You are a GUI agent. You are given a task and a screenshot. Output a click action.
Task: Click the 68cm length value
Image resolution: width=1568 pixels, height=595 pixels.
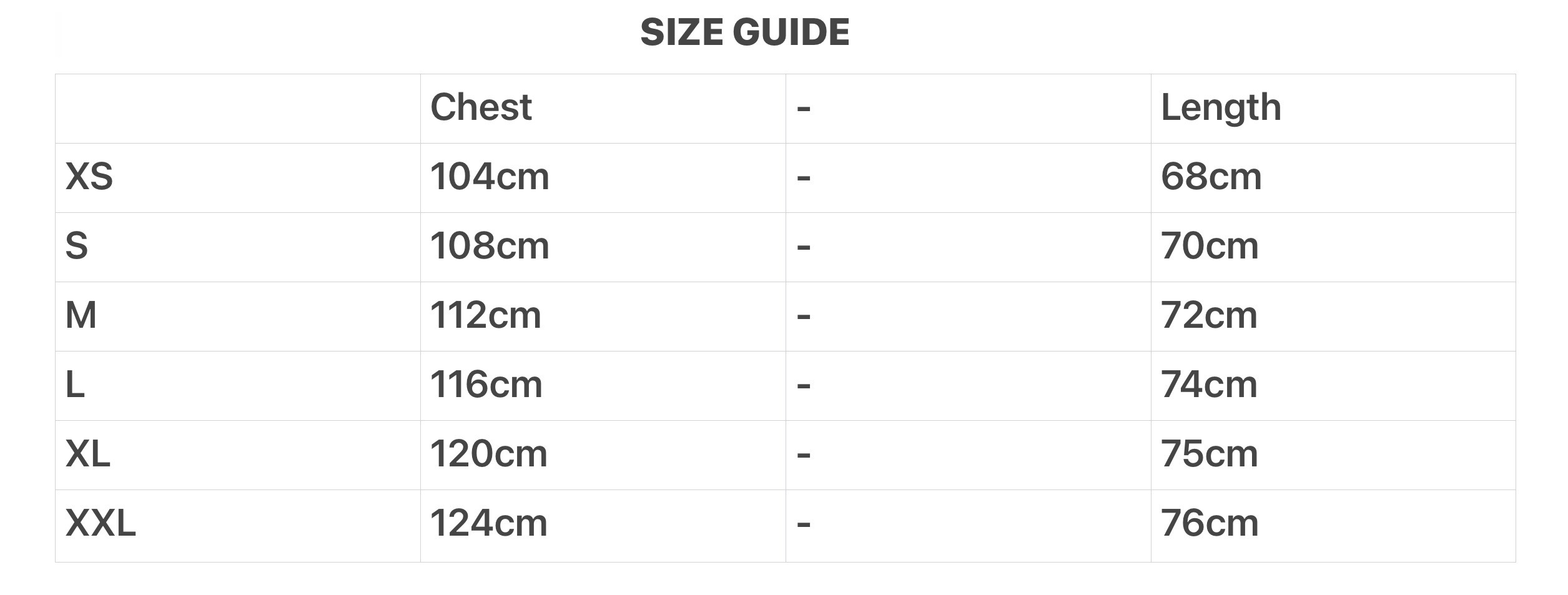[1211, 177]
